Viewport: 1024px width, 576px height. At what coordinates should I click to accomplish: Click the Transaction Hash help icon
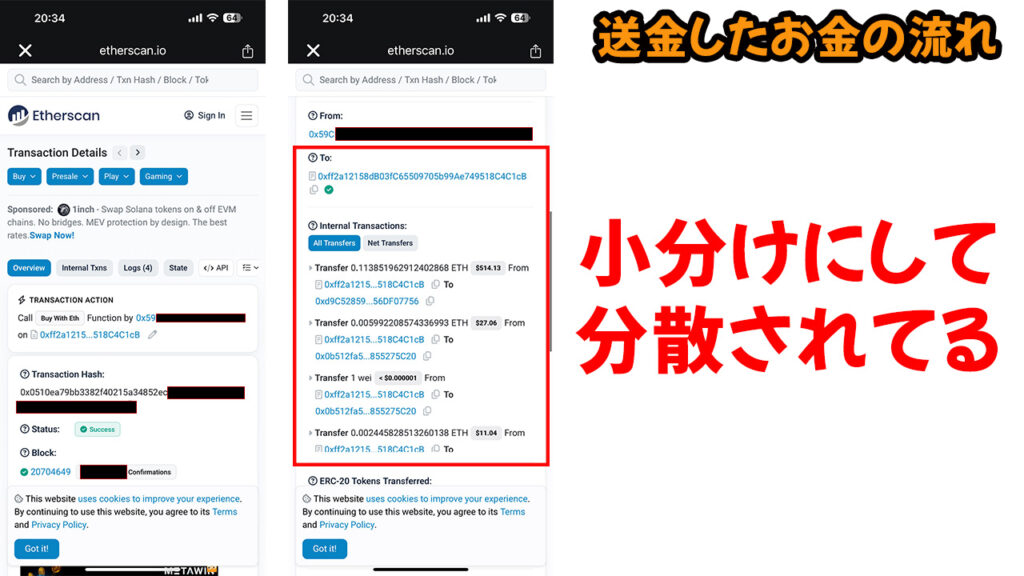[24, 374]
